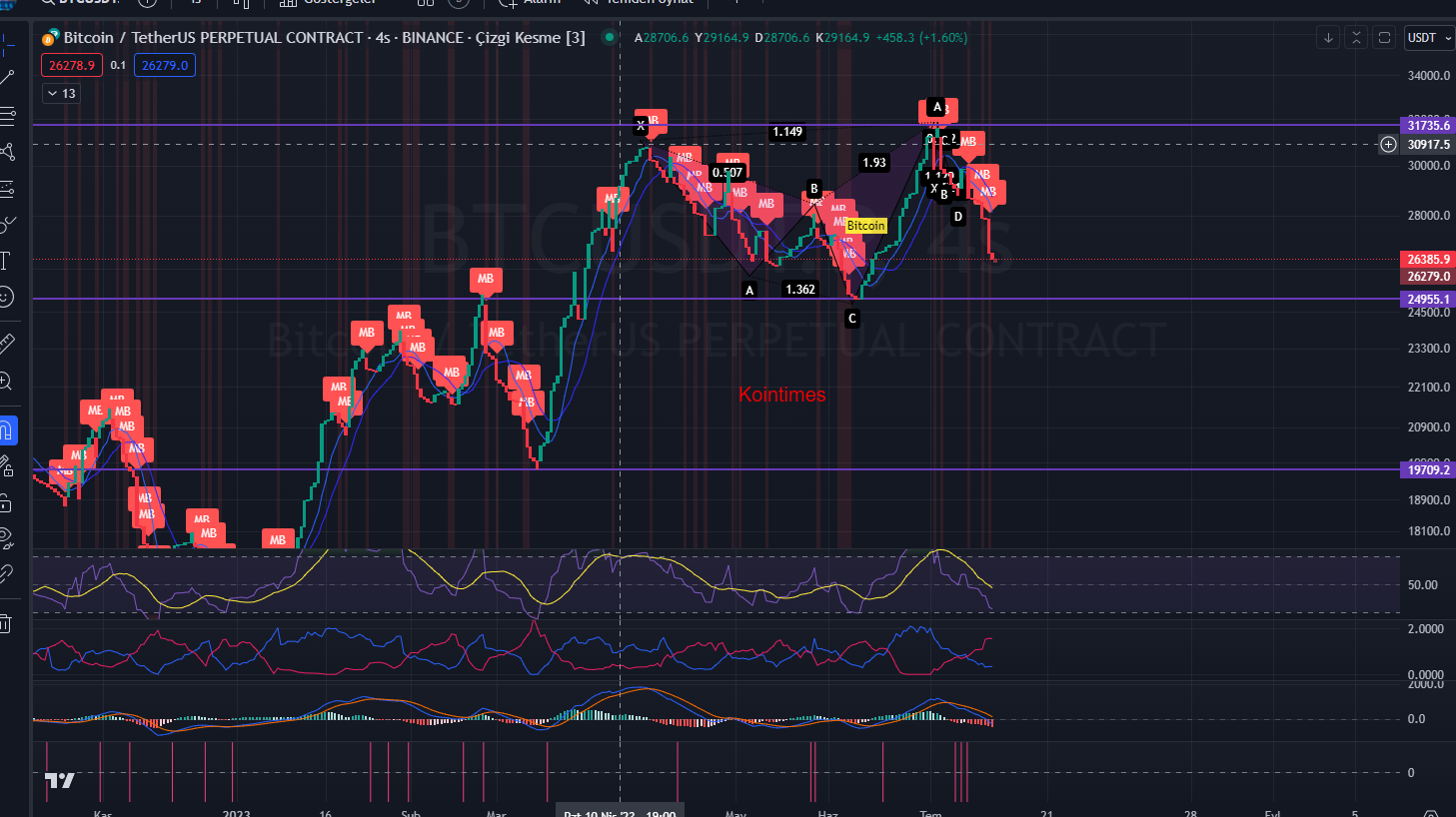This screenshot has height=817, width=1456.
Task: Click the X pattern point near 1.149
Action: tap(641, 126)
